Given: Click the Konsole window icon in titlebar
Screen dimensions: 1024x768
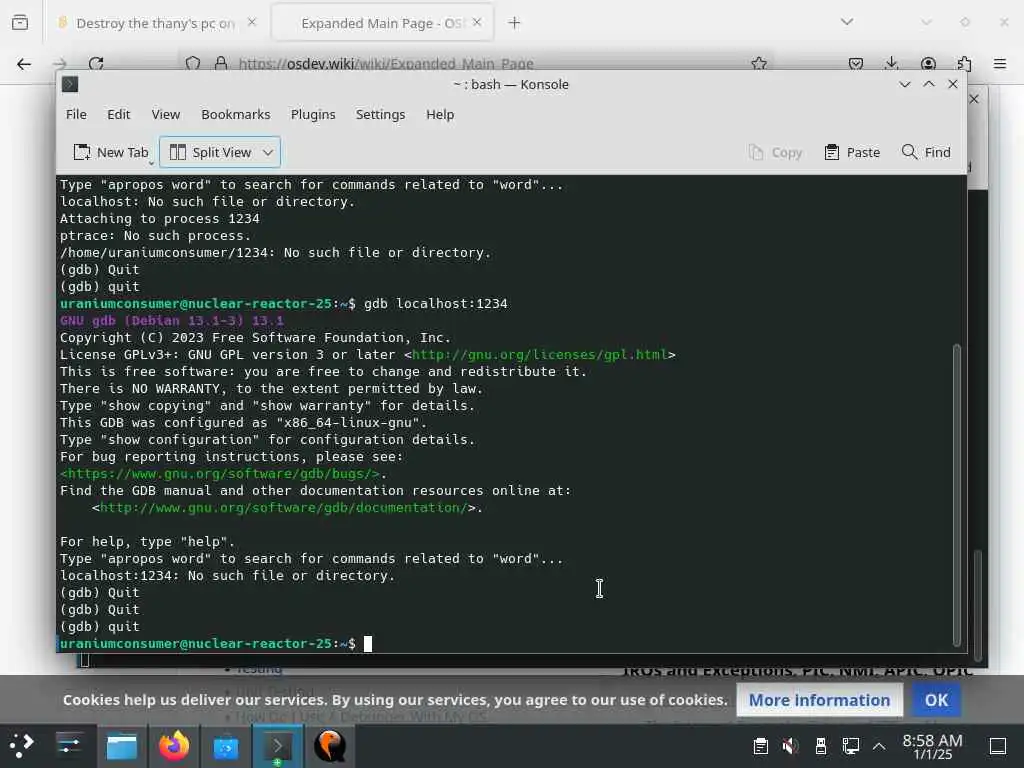Looking at the screenshot, I should tap(70, 84).
